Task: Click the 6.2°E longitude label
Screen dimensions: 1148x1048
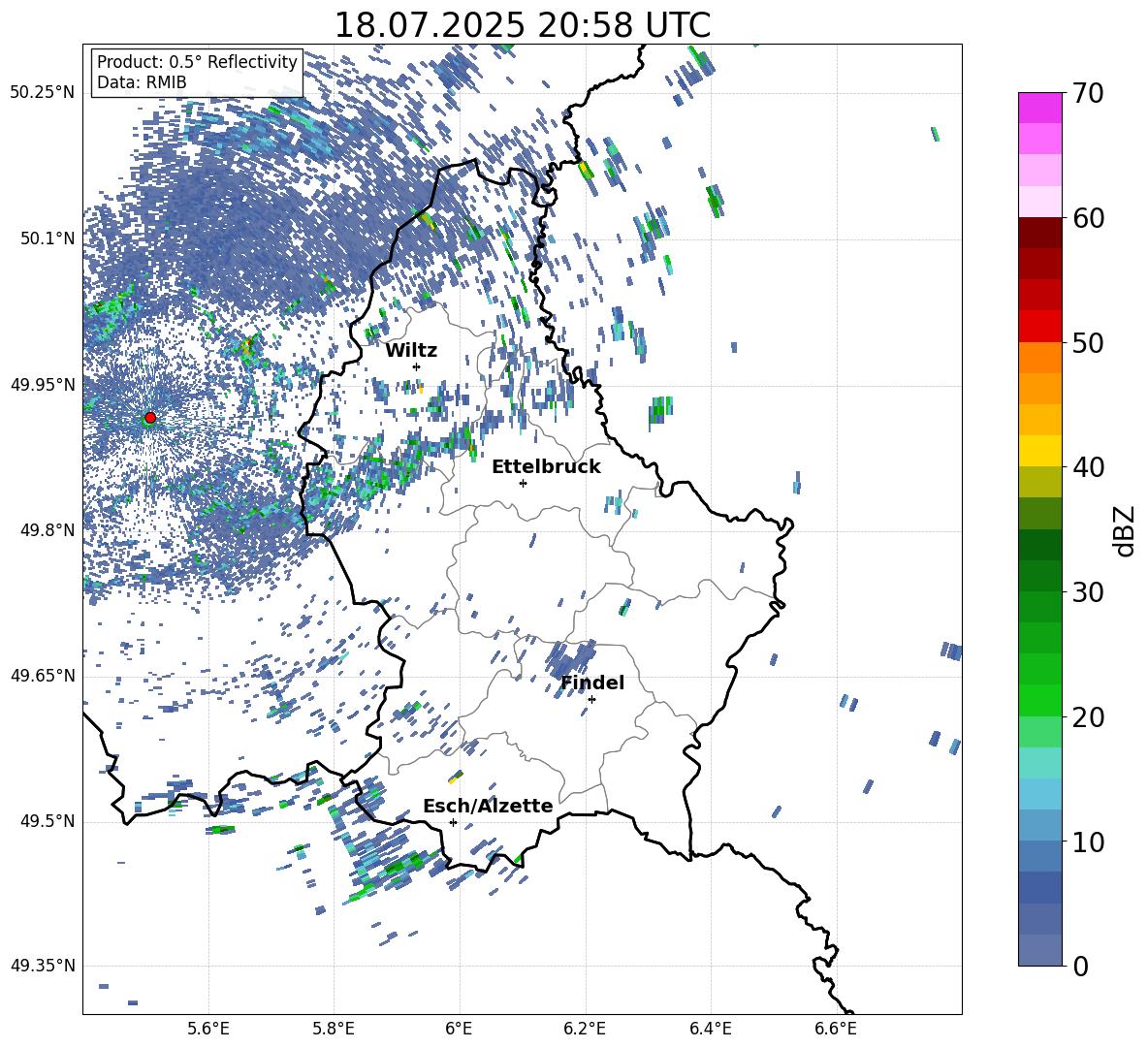Action: 585,1029
